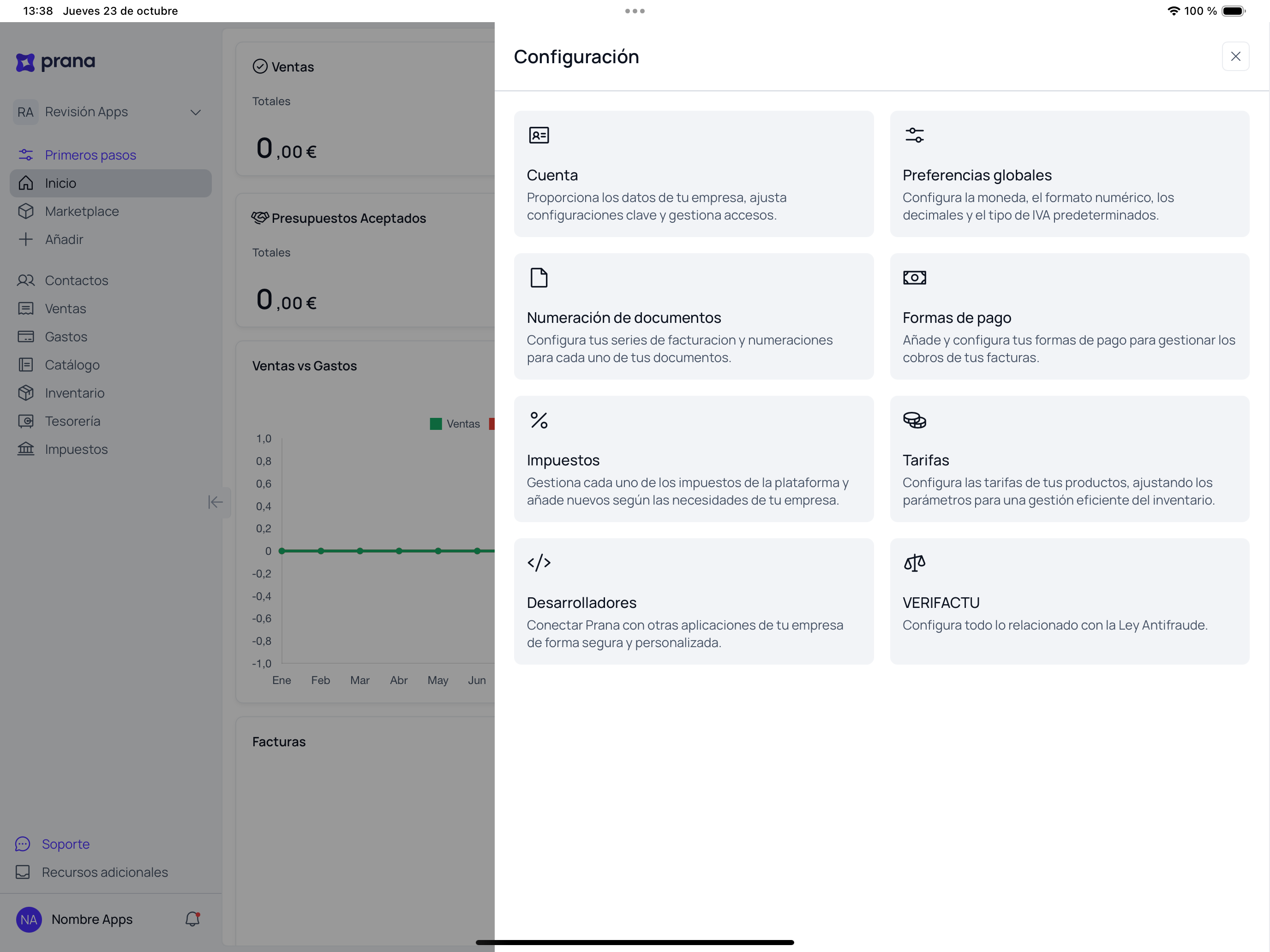Screen dimensions: 1270x952
Task: Click the Primeros pasos sliders icon
Action: pyautogui.click(x=26, y=155)
